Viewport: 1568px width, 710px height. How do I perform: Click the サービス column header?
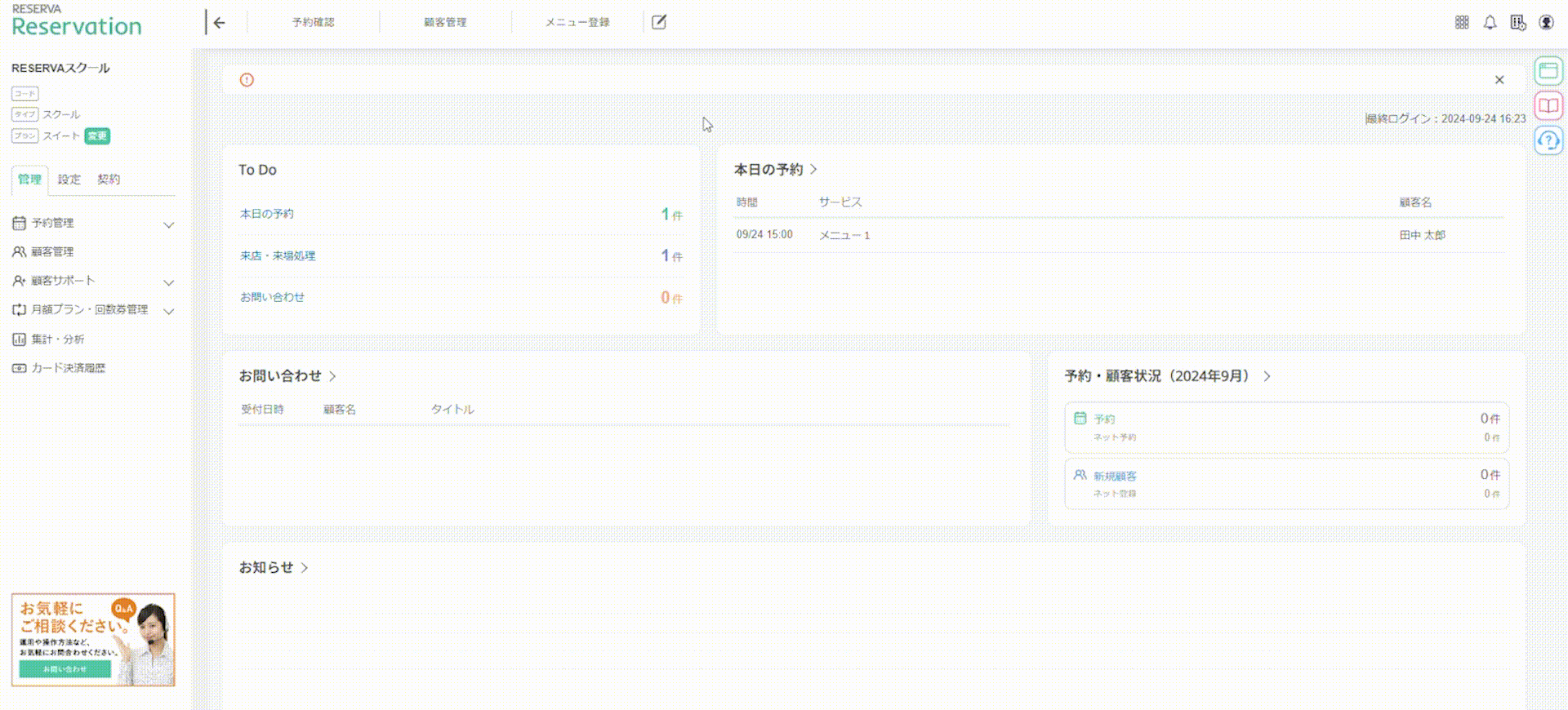pyautogui.click(x=840, y=202)
